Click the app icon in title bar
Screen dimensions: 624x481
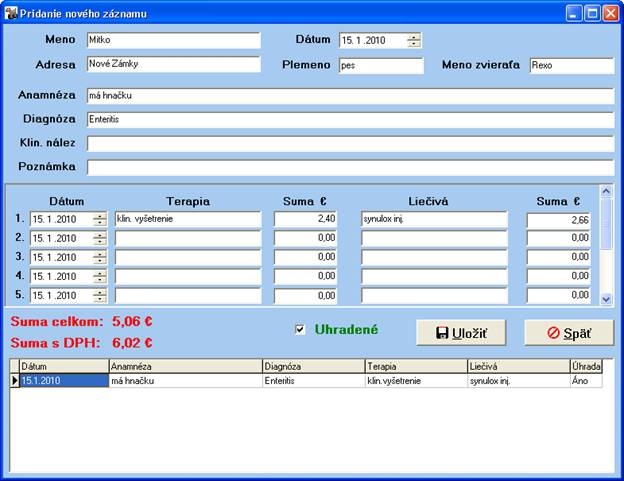click(11, 13)
